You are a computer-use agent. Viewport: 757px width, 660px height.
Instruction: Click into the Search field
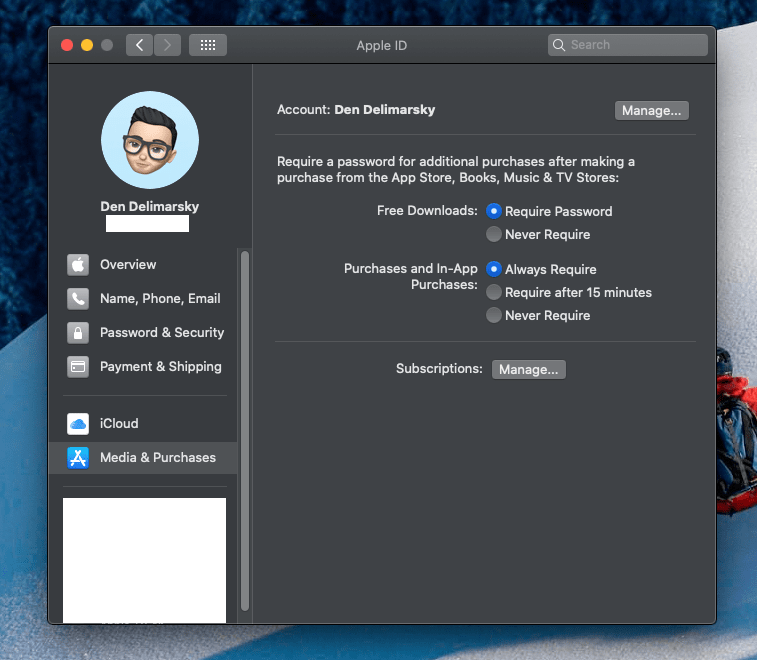click(x=628, y=45)
